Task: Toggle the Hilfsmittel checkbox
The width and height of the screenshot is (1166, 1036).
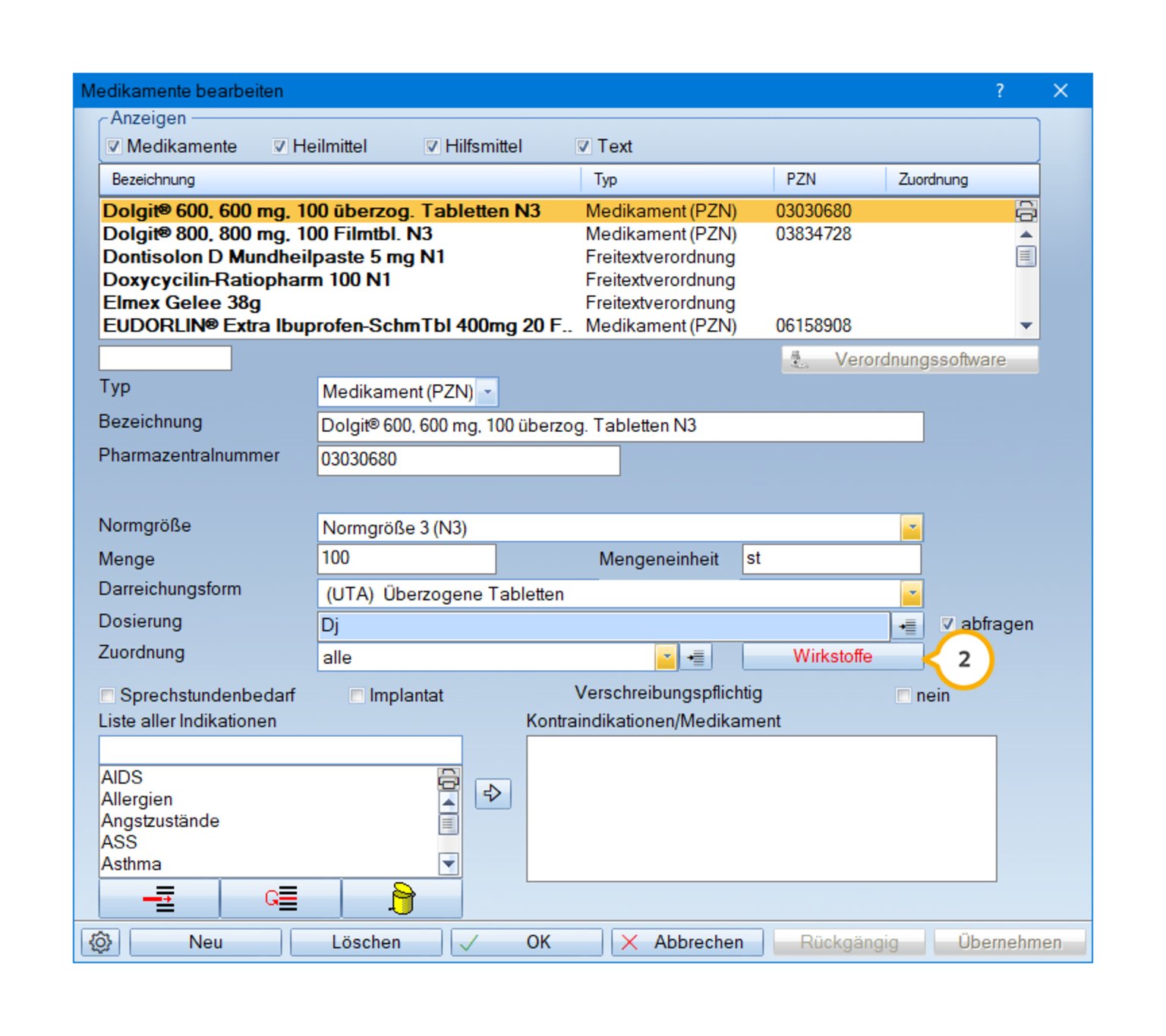Action: [x=432, y=146]
